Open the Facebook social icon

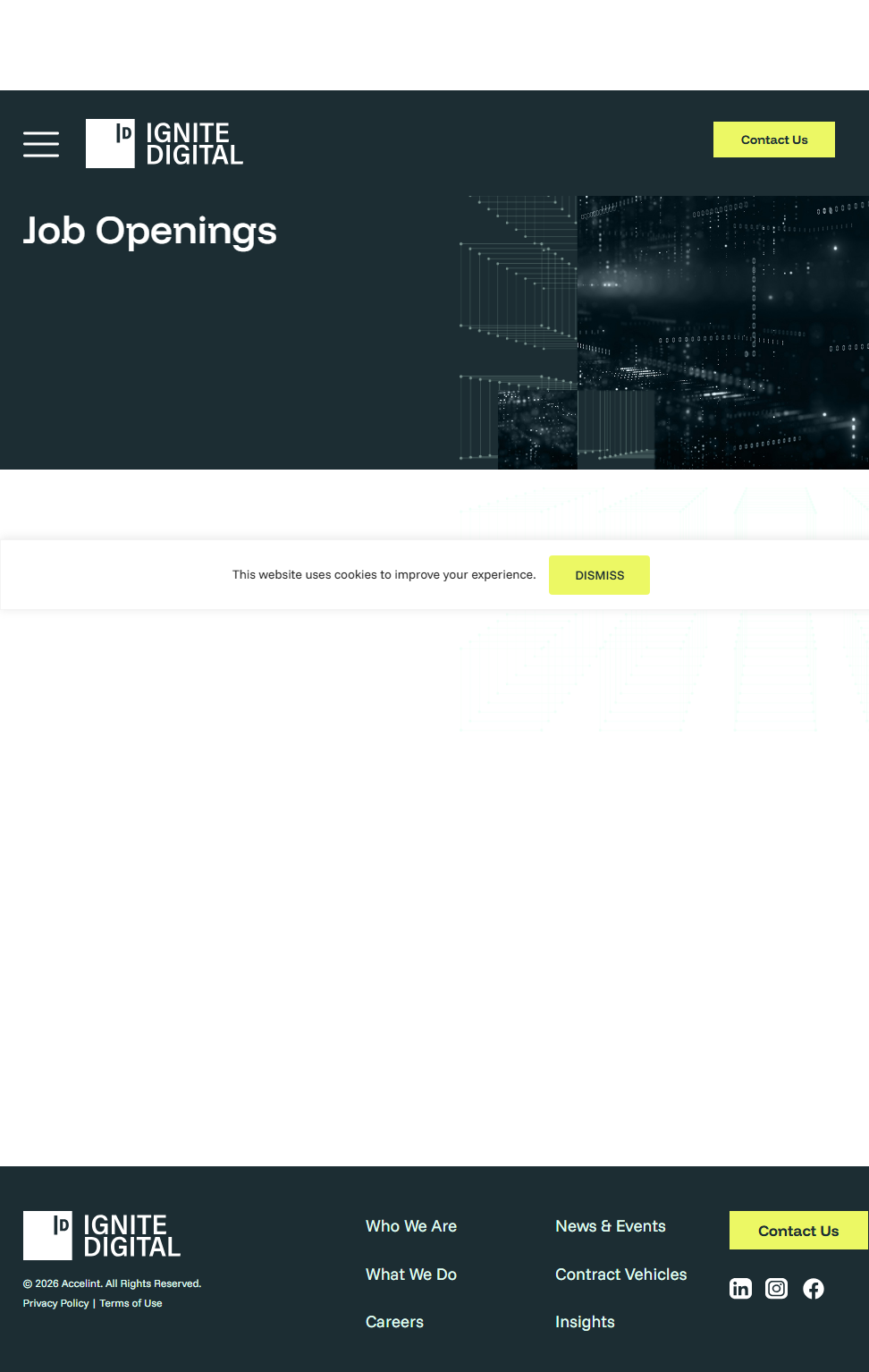pyautogui.click(x=814, y=1288)
